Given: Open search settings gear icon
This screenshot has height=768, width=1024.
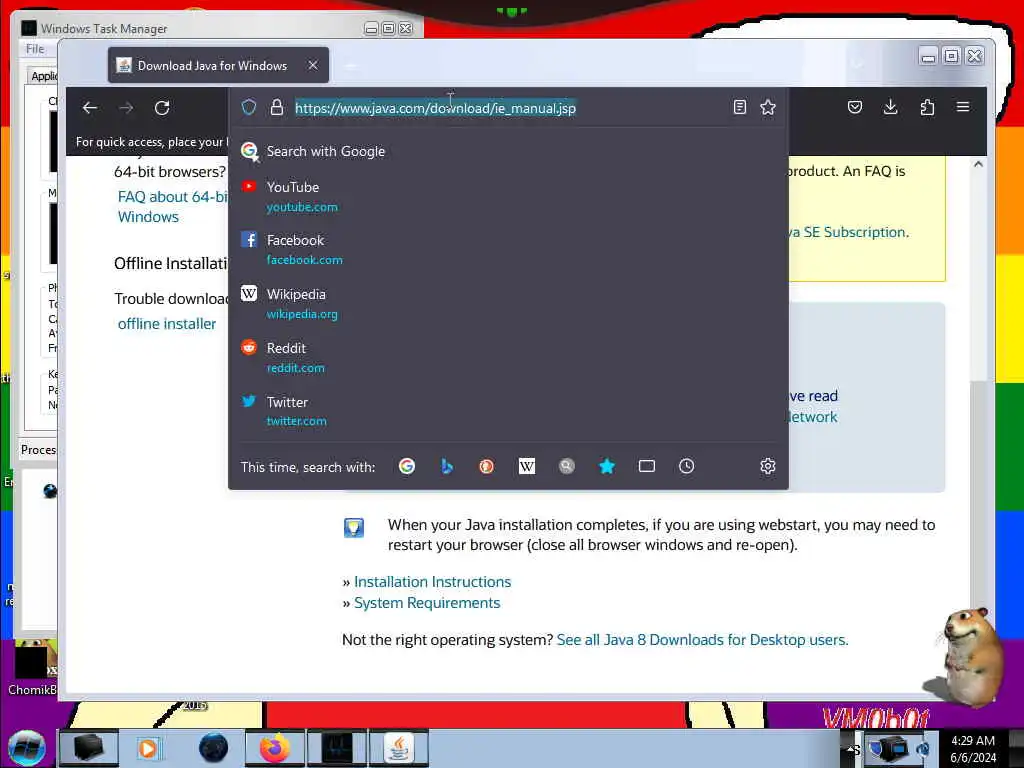Looking at the screenshot, I should (x=768, y=466).
